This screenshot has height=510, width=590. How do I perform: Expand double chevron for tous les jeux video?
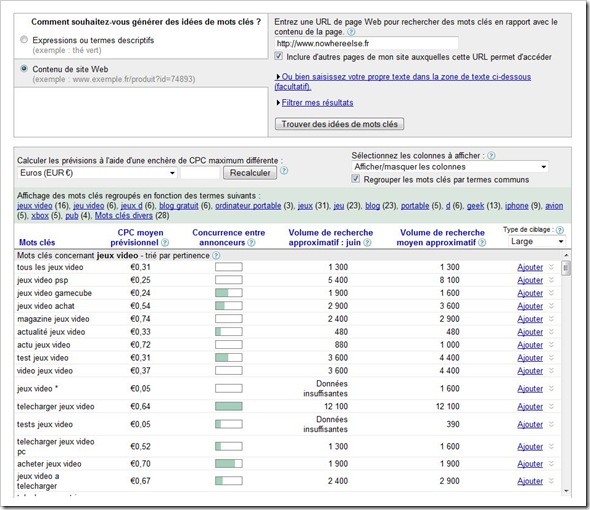pyautogui.click(x=551, y=267)
